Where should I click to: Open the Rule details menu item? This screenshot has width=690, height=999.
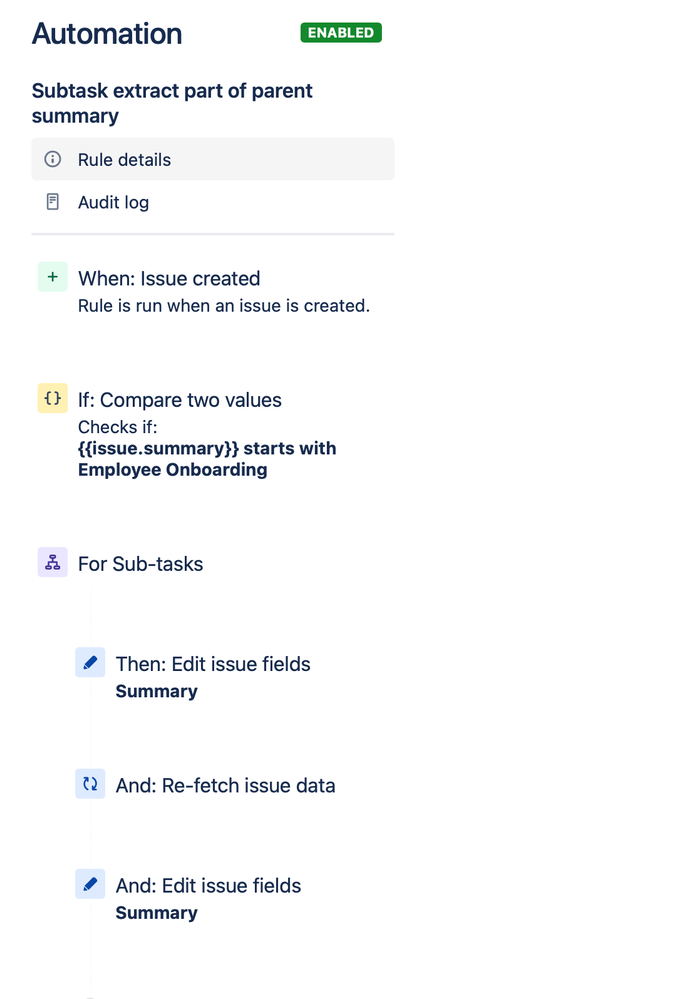point(124,160)
